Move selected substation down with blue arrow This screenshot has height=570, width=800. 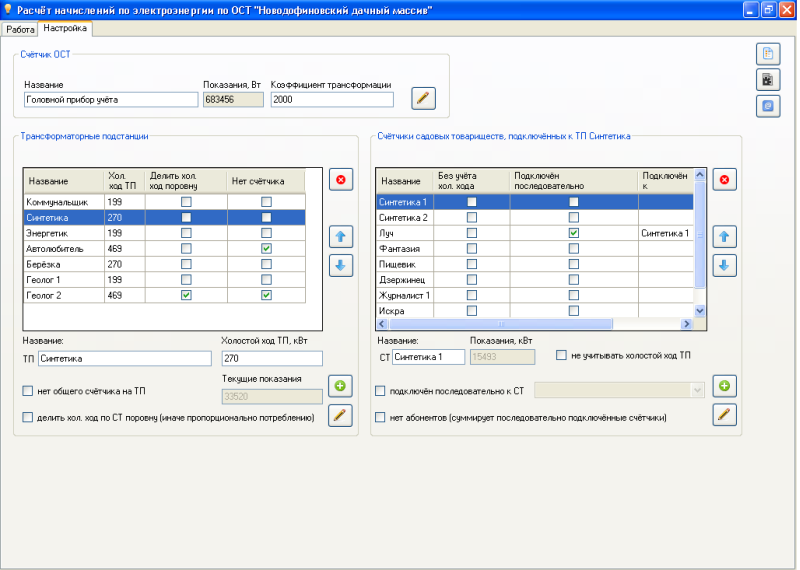pos(341,265)
